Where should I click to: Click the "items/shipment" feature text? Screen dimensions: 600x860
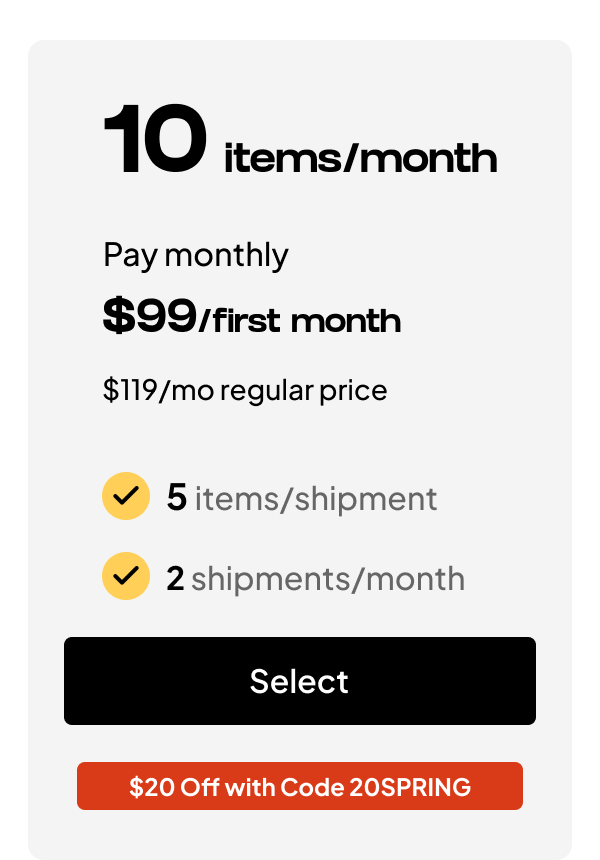coord(316,498)
